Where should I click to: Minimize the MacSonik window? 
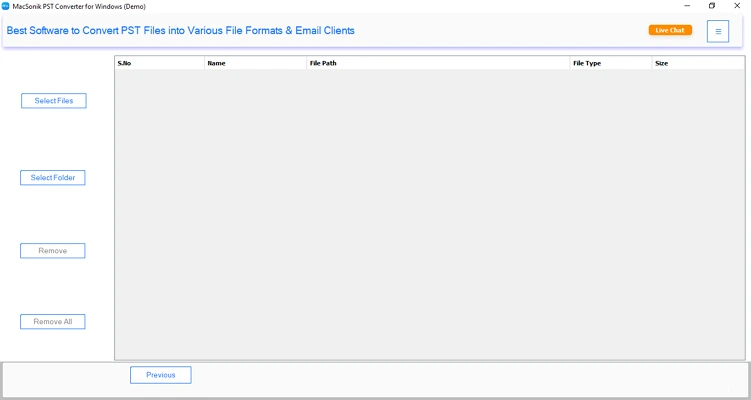point(687,6)
